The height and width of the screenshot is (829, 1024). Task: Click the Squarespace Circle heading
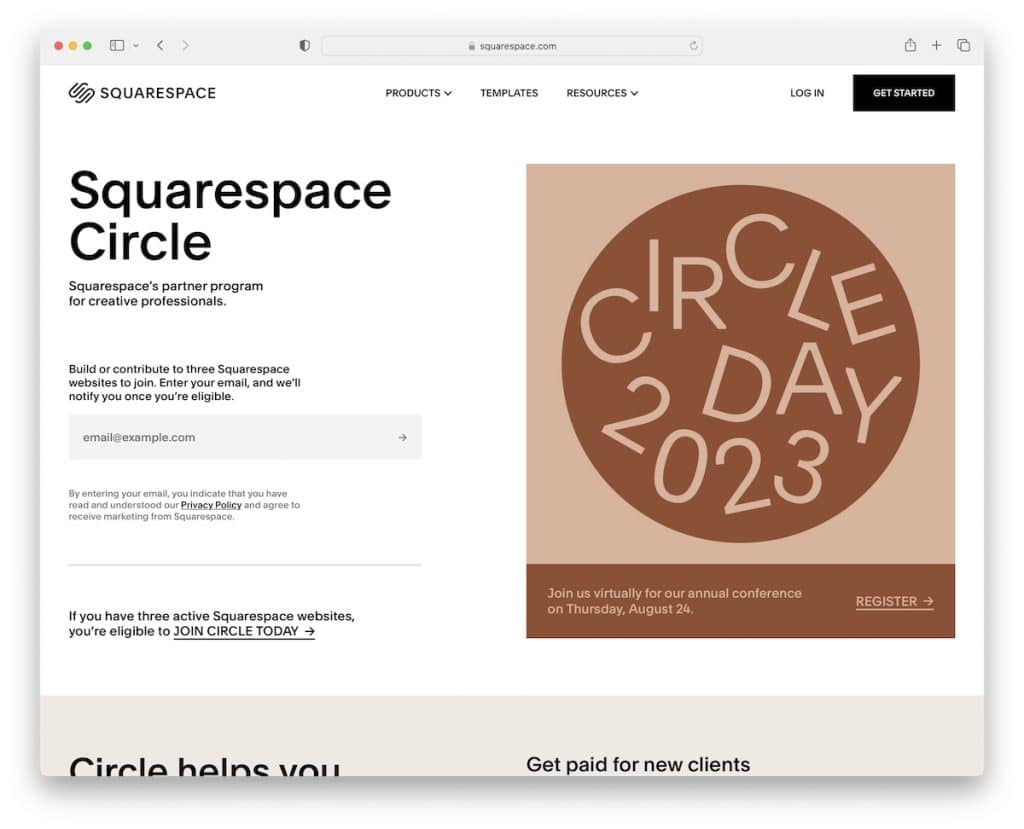pos(230,216)
